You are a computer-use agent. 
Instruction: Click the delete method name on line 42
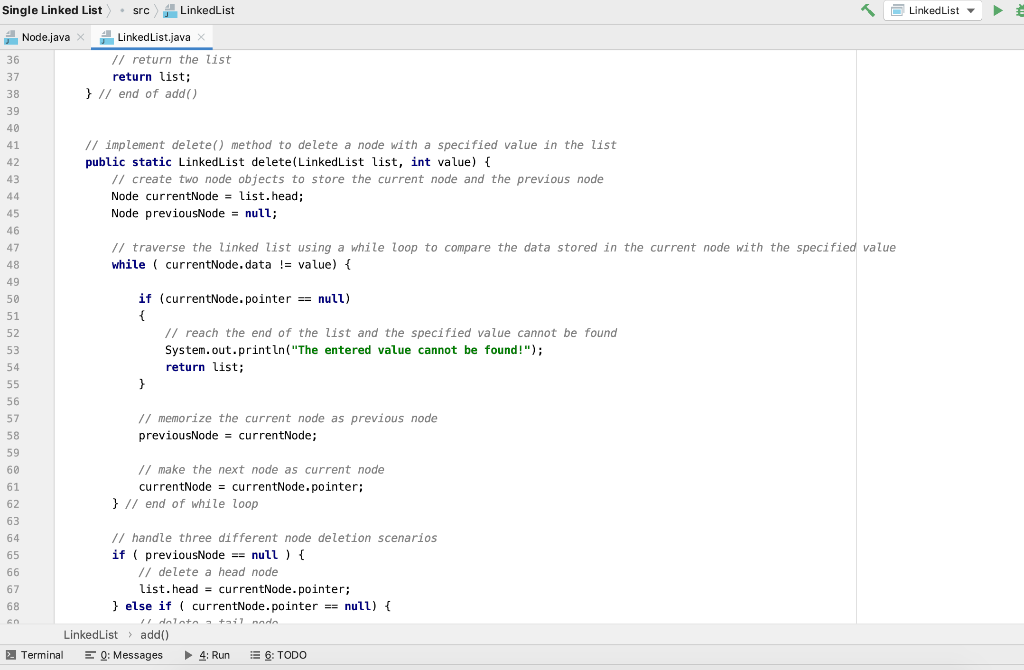271,162
